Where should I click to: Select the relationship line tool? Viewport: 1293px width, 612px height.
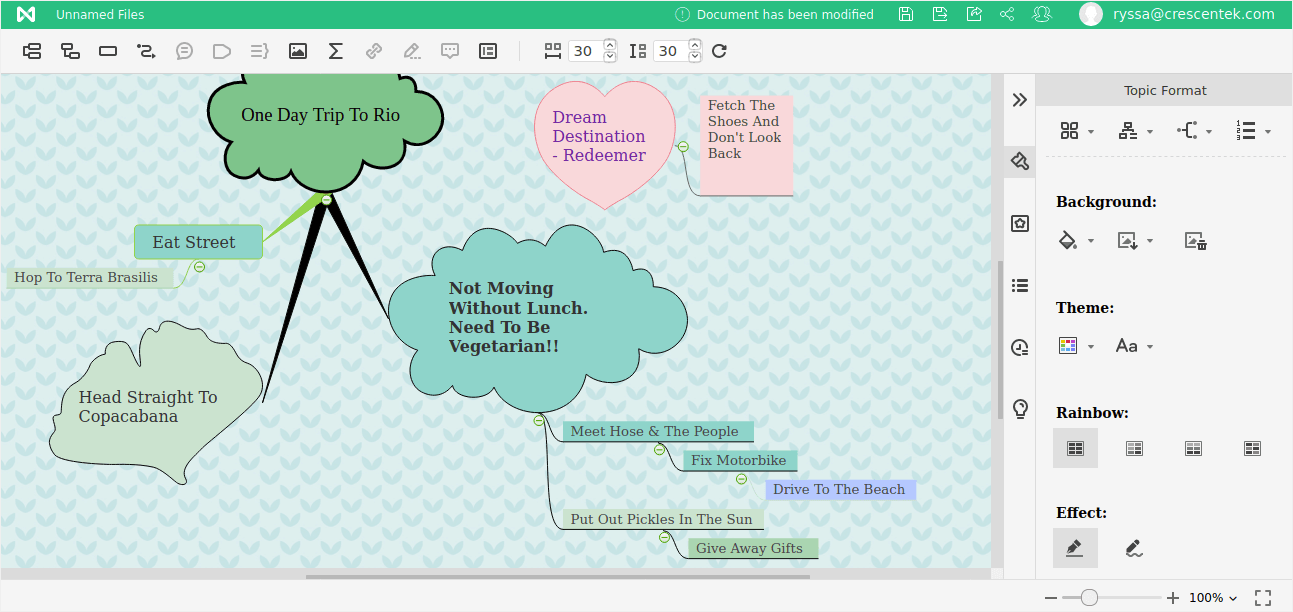coord(146,51)
